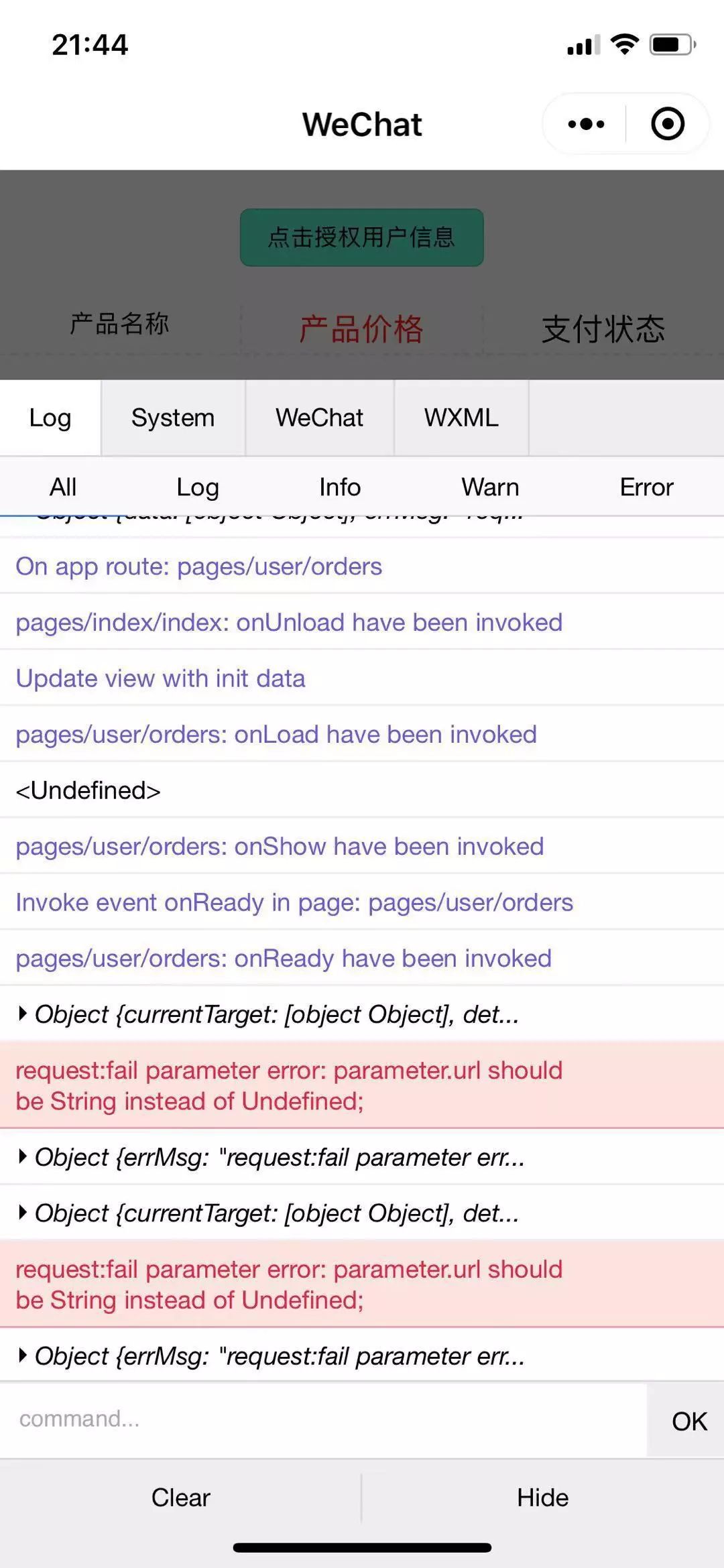Tap the Wi-Fi status icon
This screenshot has height=1568, width=724.
tap(624, 44)
